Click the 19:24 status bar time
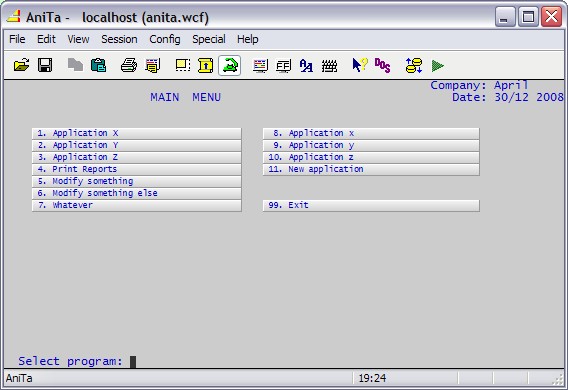Viewport: 568px width, 390px height. pos(372,378)
